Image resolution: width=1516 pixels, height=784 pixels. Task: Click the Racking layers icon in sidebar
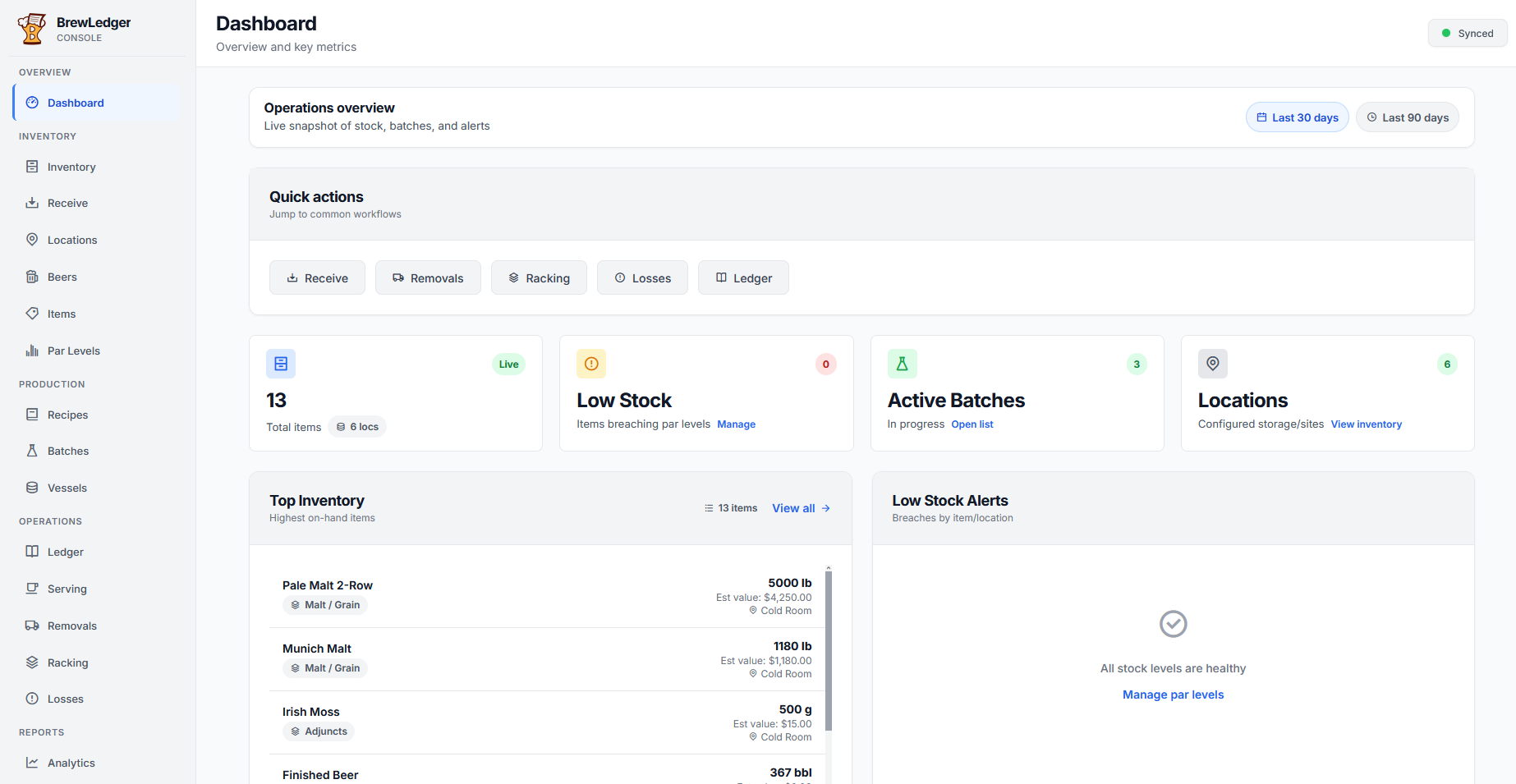32,663
